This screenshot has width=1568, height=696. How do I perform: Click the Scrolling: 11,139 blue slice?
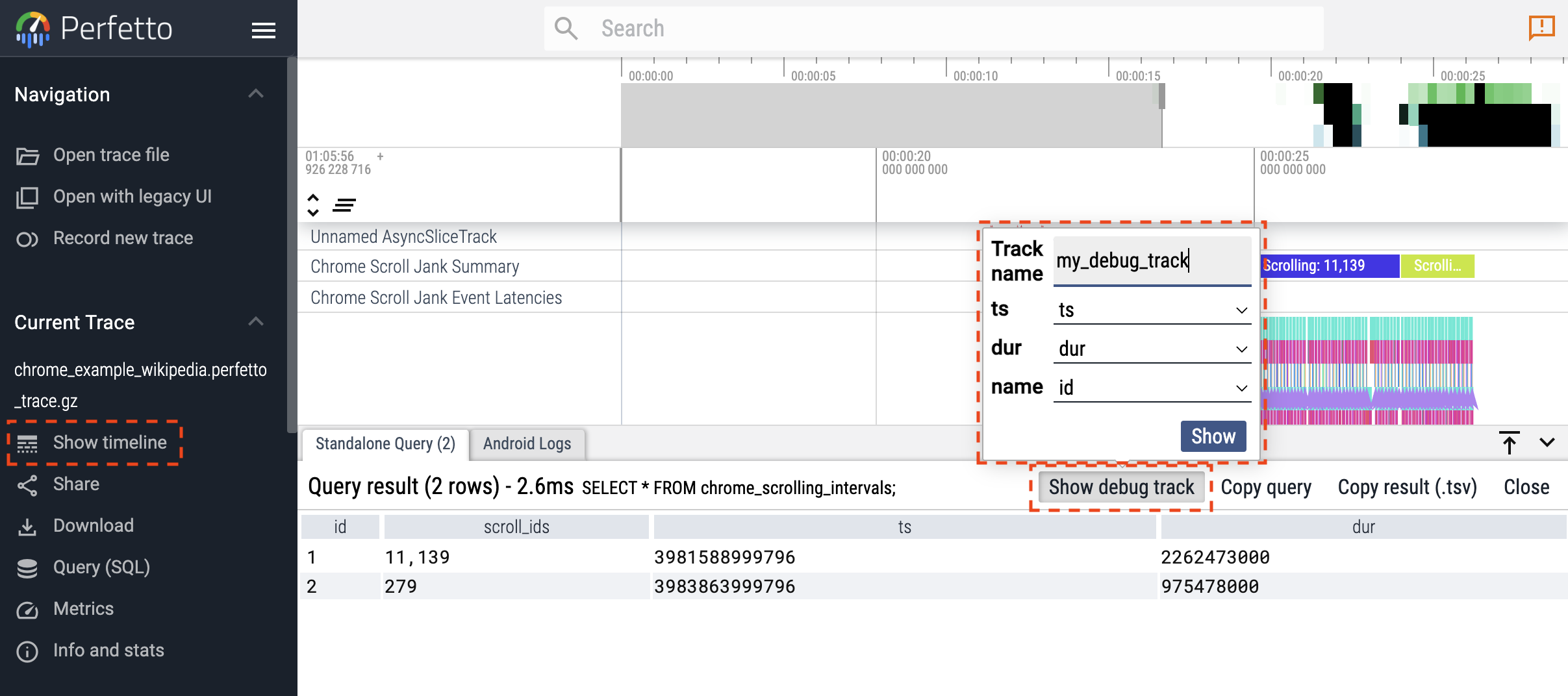coord(1329,266)
